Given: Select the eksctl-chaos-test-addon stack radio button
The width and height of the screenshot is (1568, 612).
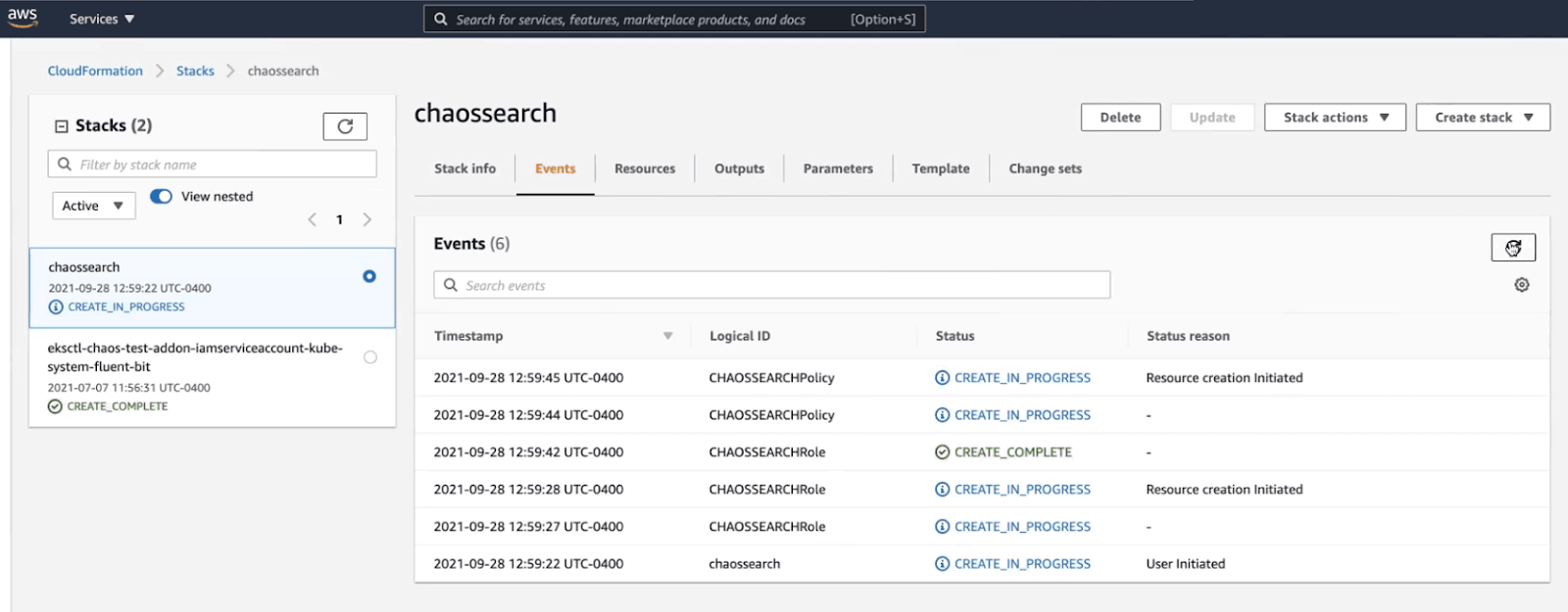Looking at the screenshot, I should [x=370, y=357].
